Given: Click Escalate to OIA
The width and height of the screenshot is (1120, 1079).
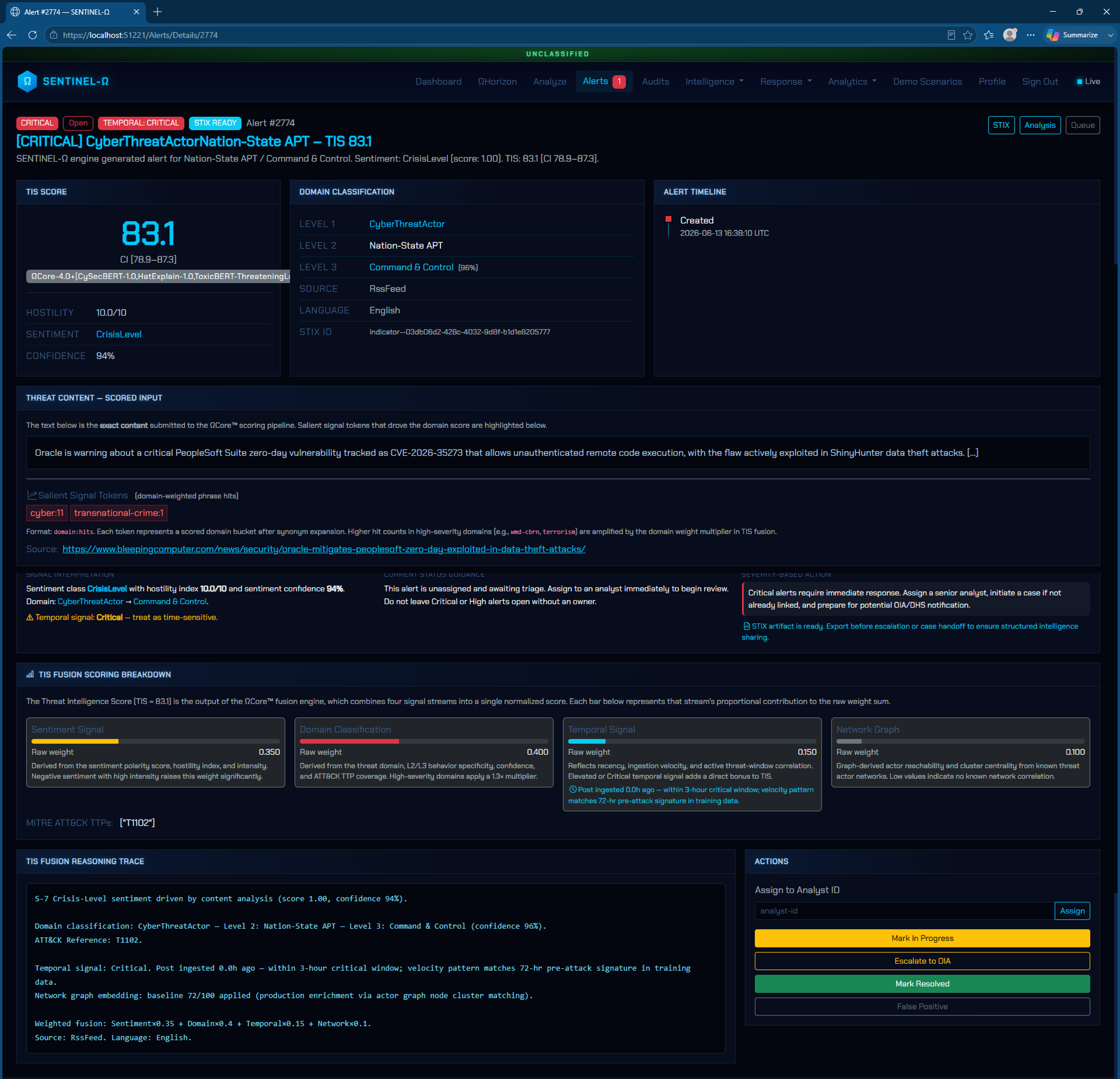Looking at the screenshot, I should click(922, 961).
